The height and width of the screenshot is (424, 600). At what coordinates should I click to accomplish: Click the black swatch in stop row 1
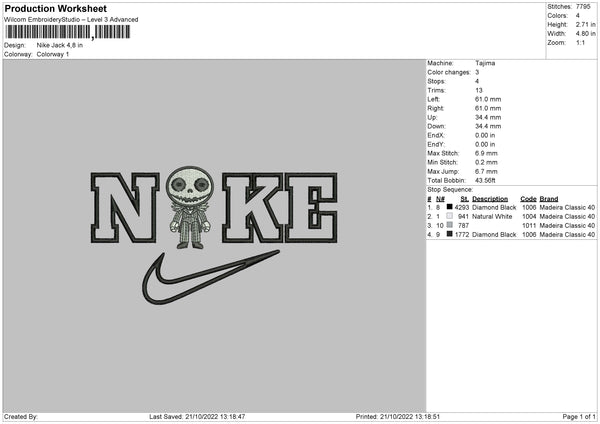[450, 207]
